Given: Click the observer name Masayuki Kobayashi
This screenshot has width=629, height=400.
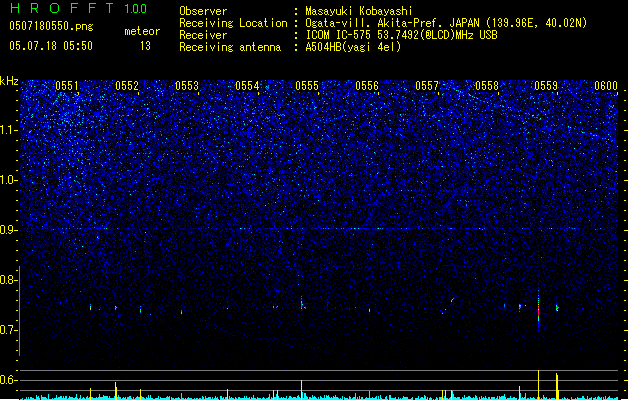Looking at the screenshot, I should coord(359,11).
